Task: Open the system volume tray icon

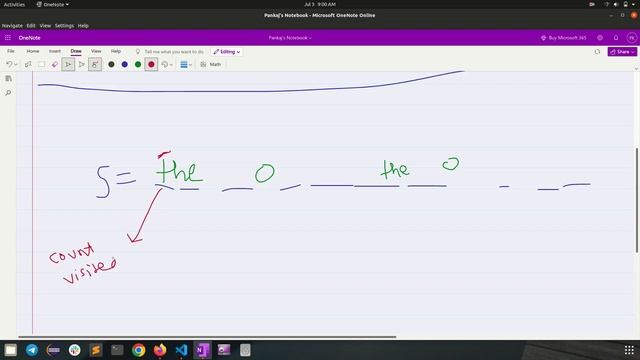Action: [616, 4]
